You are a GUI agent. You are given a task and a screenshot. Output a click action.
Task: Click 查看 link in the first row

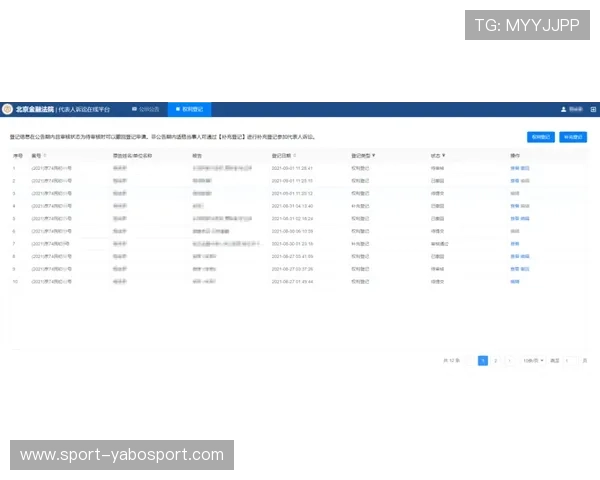[x=514, y=169]
